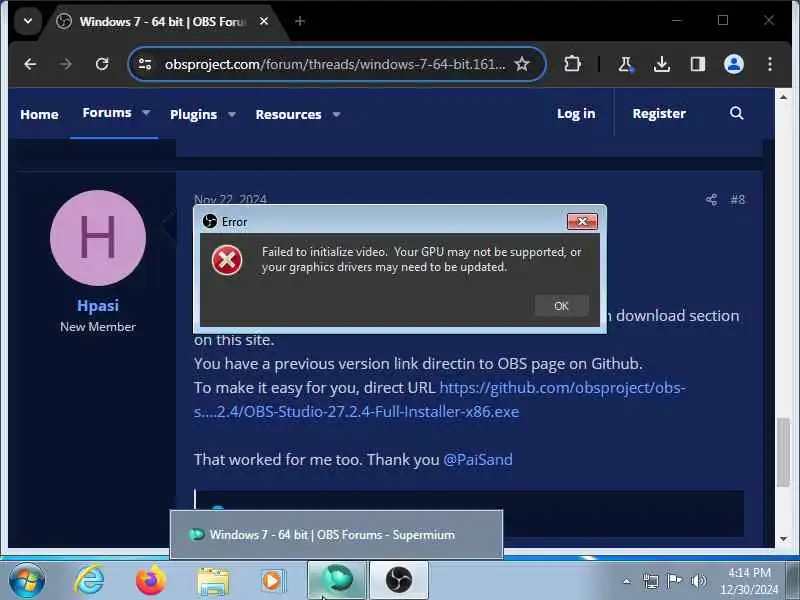Show hidden tray icons arrow
The height and width of the screenshot is (600, 800).
(627, 581)
